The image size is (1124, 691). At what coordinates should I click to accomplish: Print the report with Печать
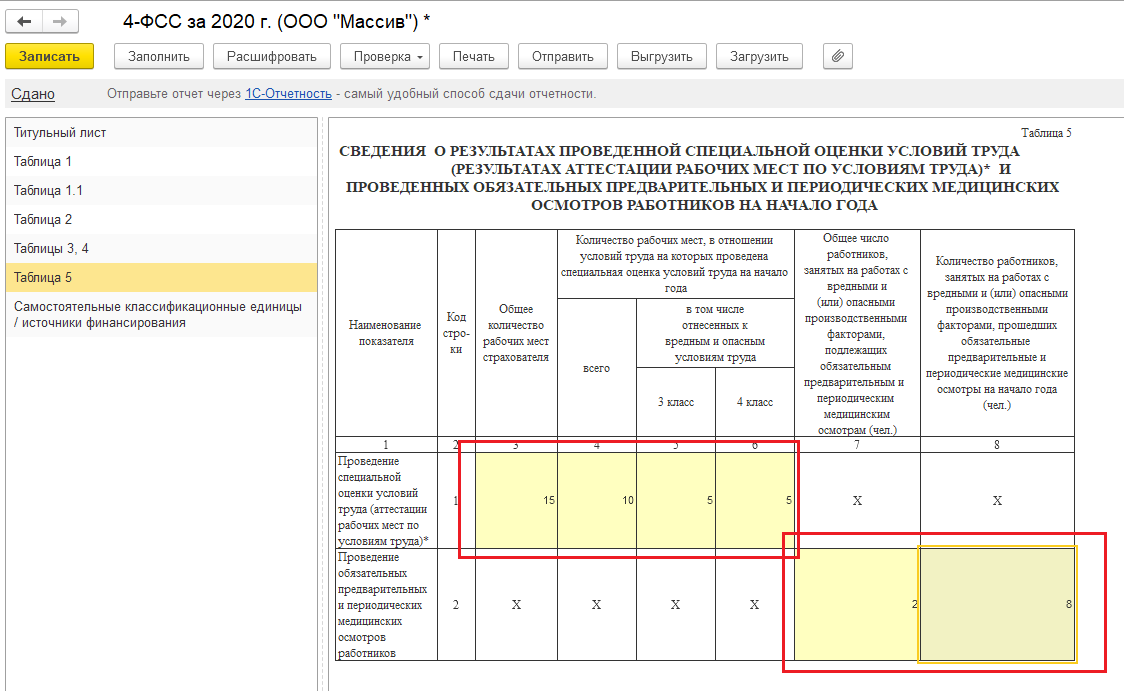[x=473, y=56]
